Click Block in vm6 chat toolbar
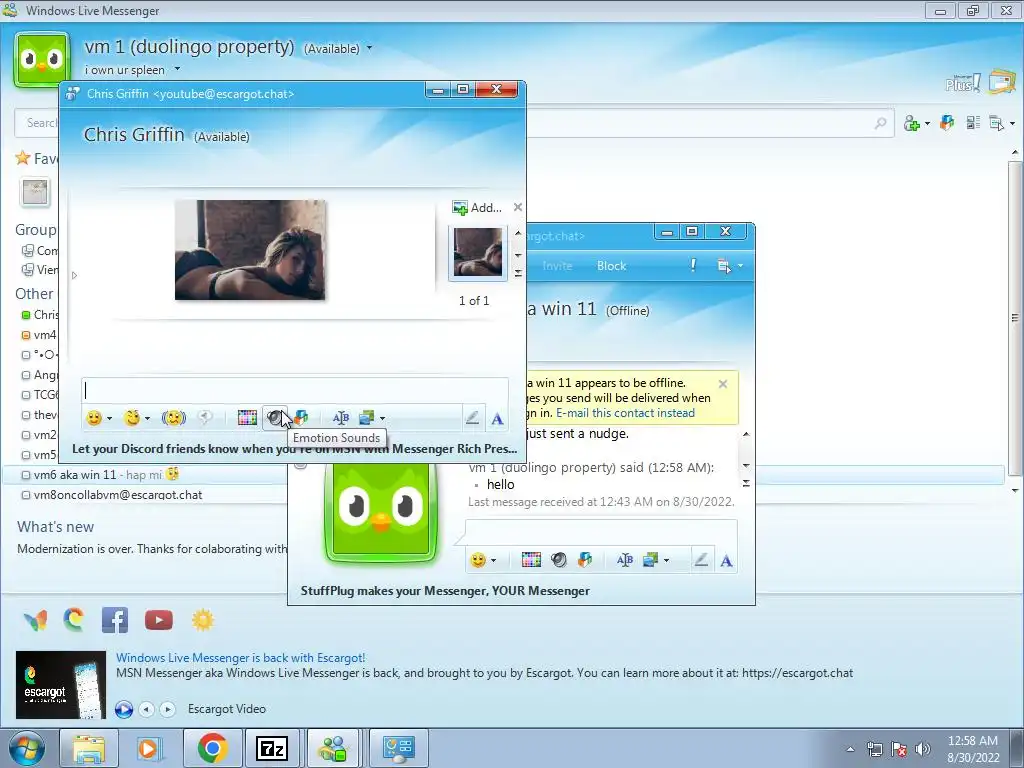This screenshot has width=1024, height=768. click(x=611, y=266)
